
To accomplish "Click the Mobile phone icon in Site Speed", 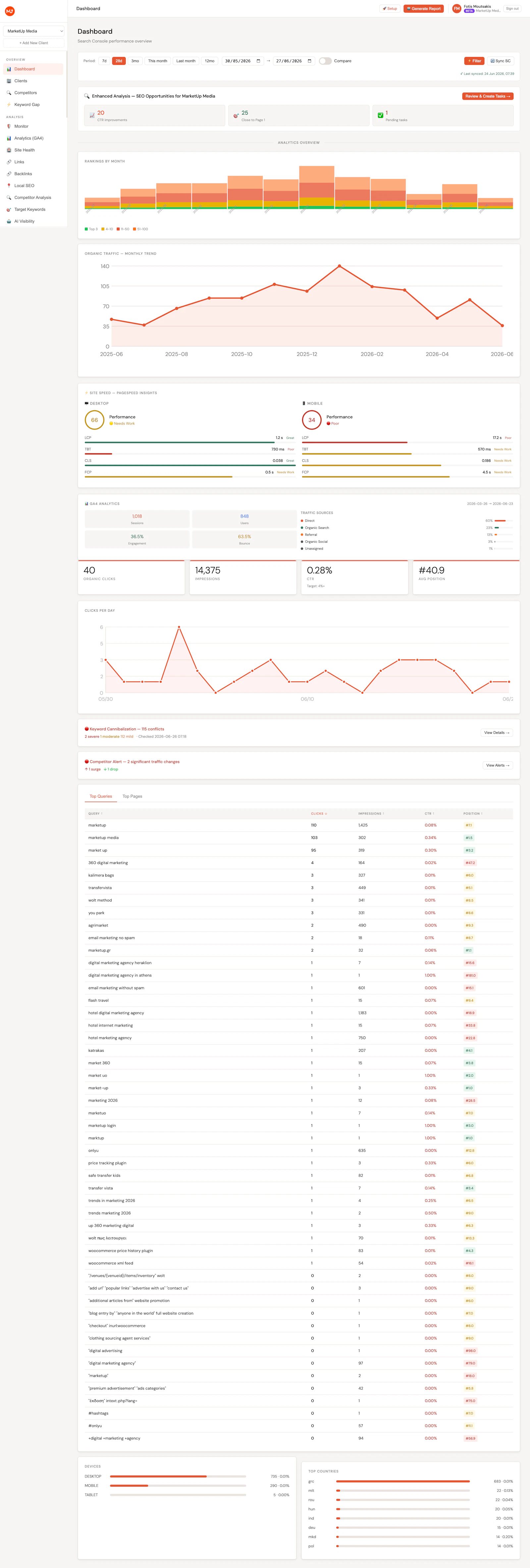I will click(x=304, y=404).
